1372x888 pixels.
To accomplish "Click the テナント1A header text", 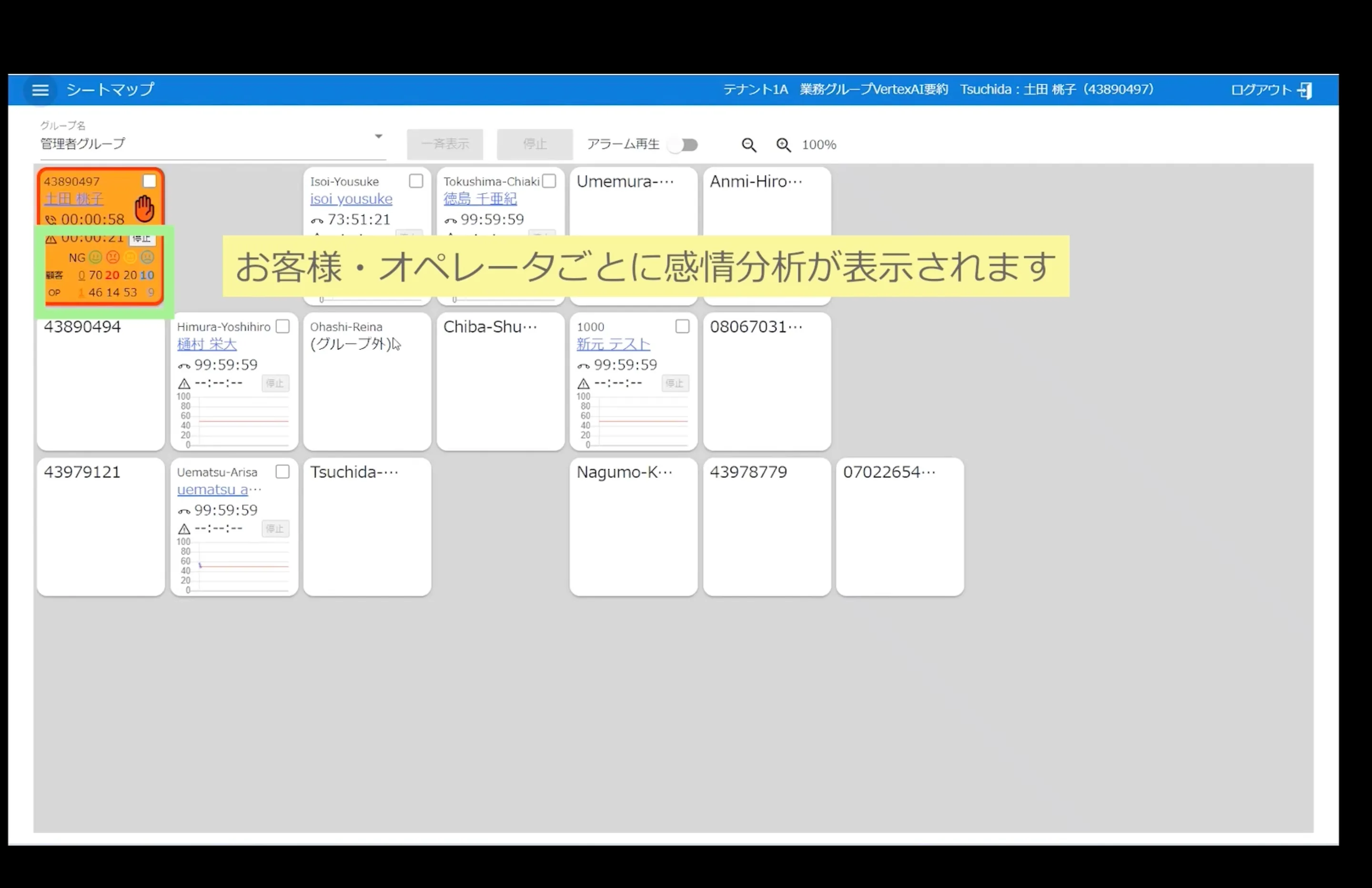I will pos(756,90).
